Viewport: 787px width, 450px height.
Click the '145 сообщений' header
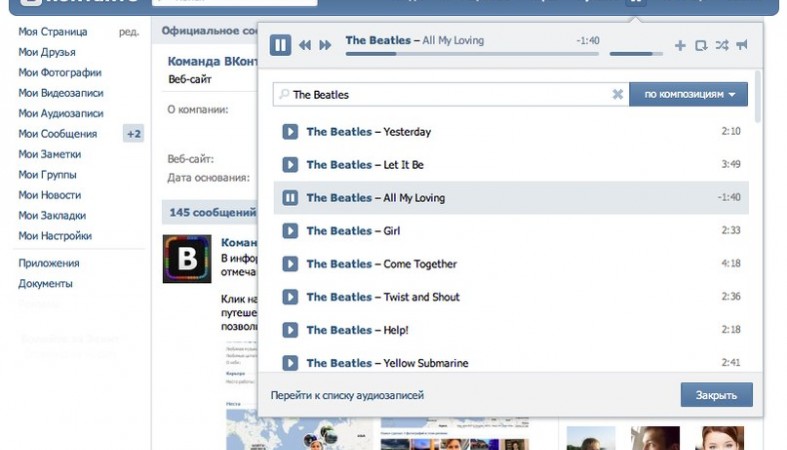coord(213,213)
